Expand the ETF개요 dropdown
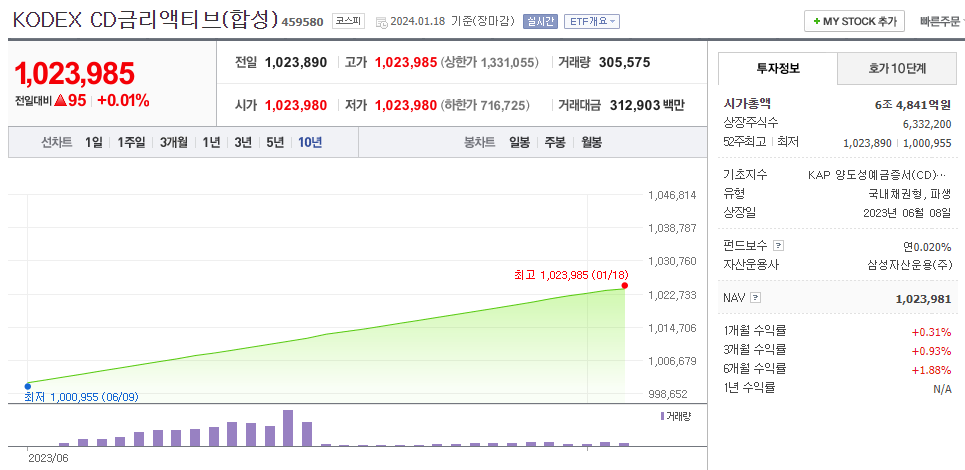The width and height of the screenshot is (965, 470). coord(592,22)
